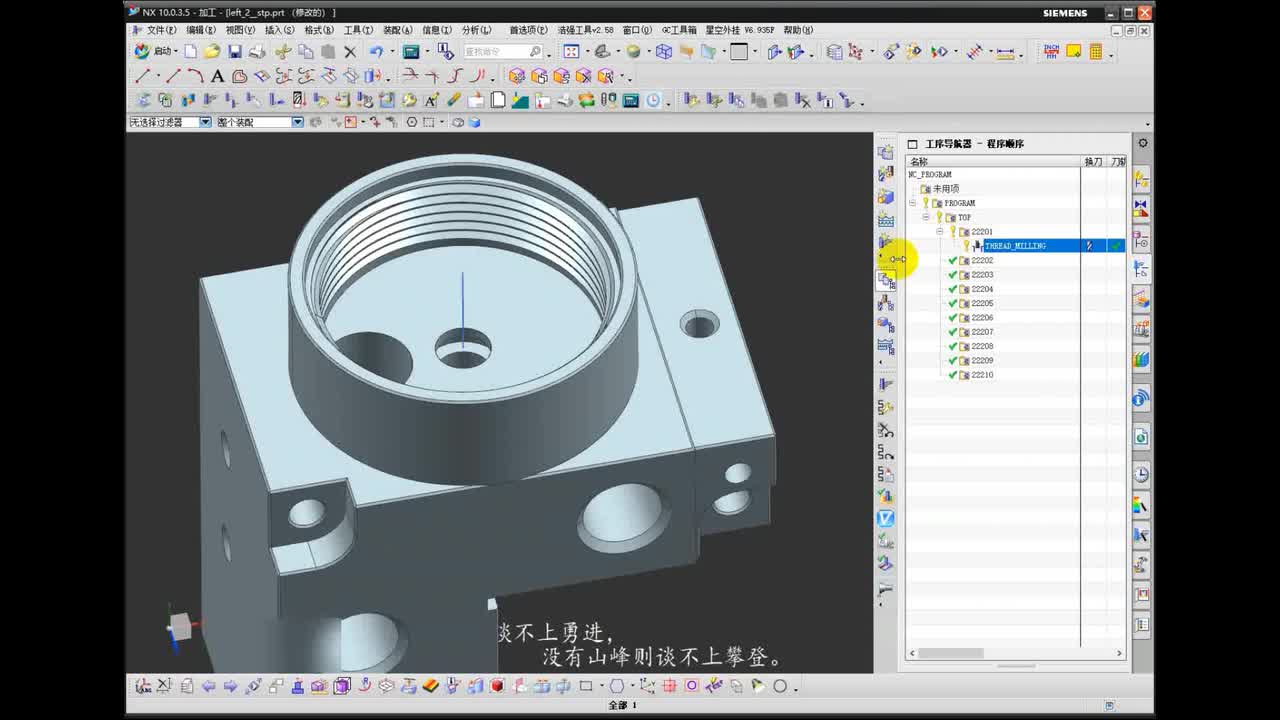
Task: Click the Save floppy icon
Action: click(234, 51)
